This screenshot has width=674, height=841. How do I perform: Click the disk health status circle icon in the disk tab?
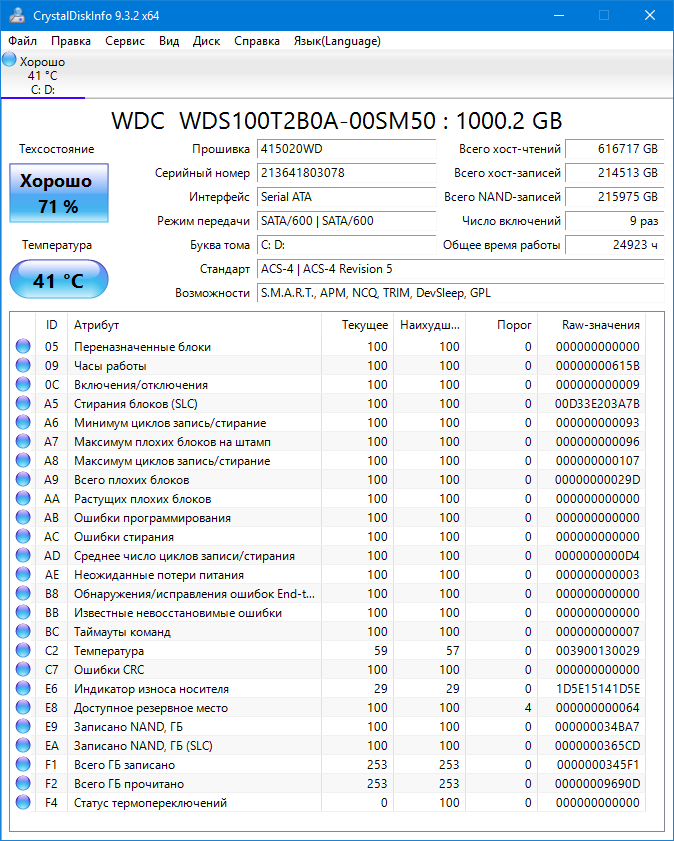10,60
